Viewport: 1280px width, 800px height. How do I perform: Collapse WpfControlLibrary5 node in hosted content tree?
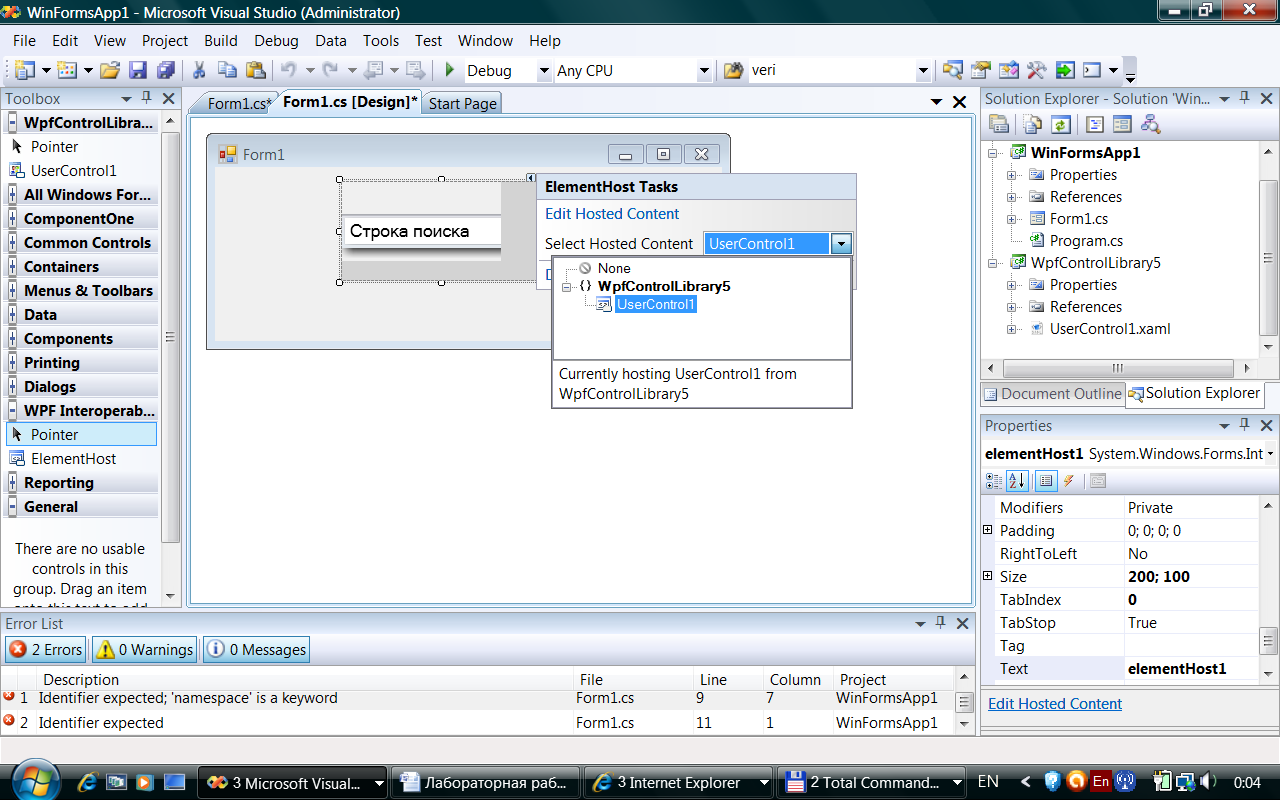(x=567, y=287)
